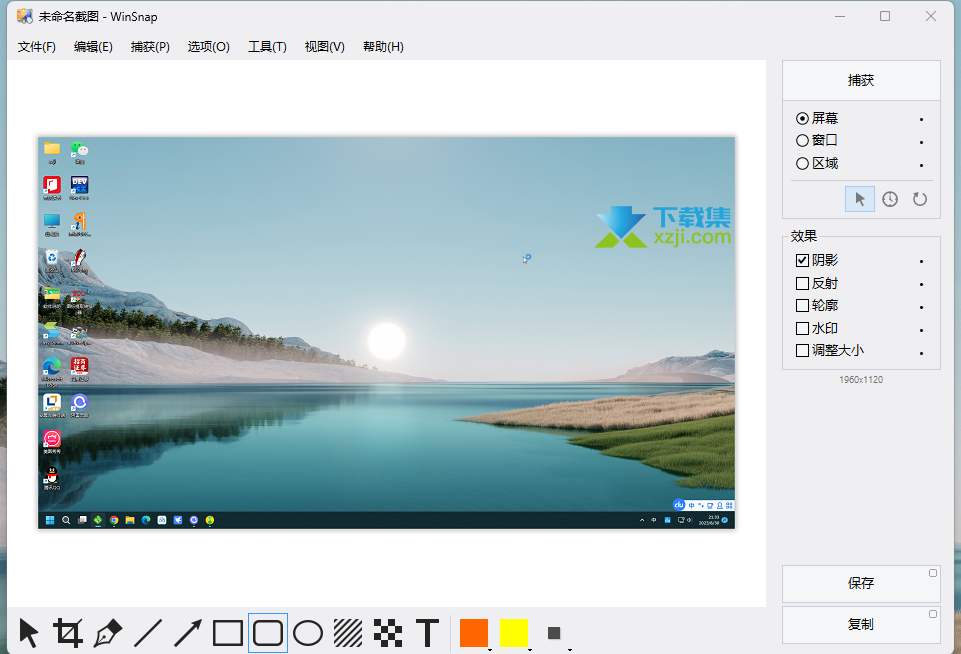Open settings dot beside 反射

click(921, 284)
